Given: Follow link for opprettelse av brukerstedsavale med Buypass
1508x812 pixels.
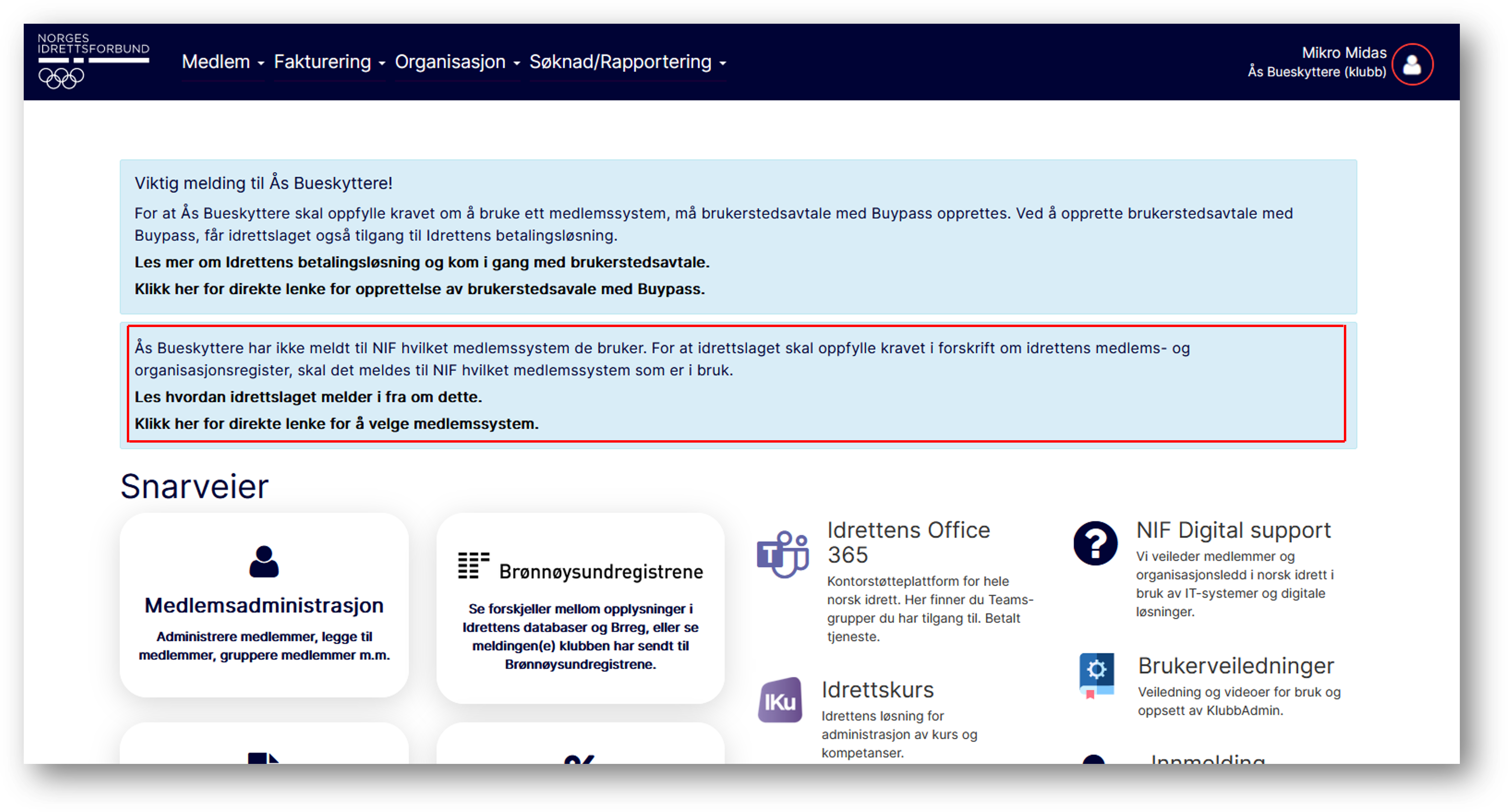Looking at the screenshot, I should pyautogui.click(x=419, y=289).
